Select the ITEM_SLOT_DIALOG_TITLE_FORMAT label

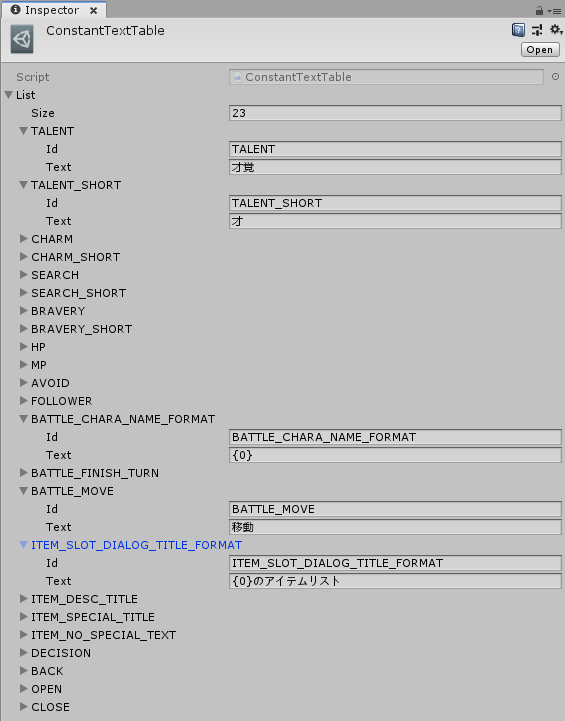pyautogui.click(x=136, y=545)
